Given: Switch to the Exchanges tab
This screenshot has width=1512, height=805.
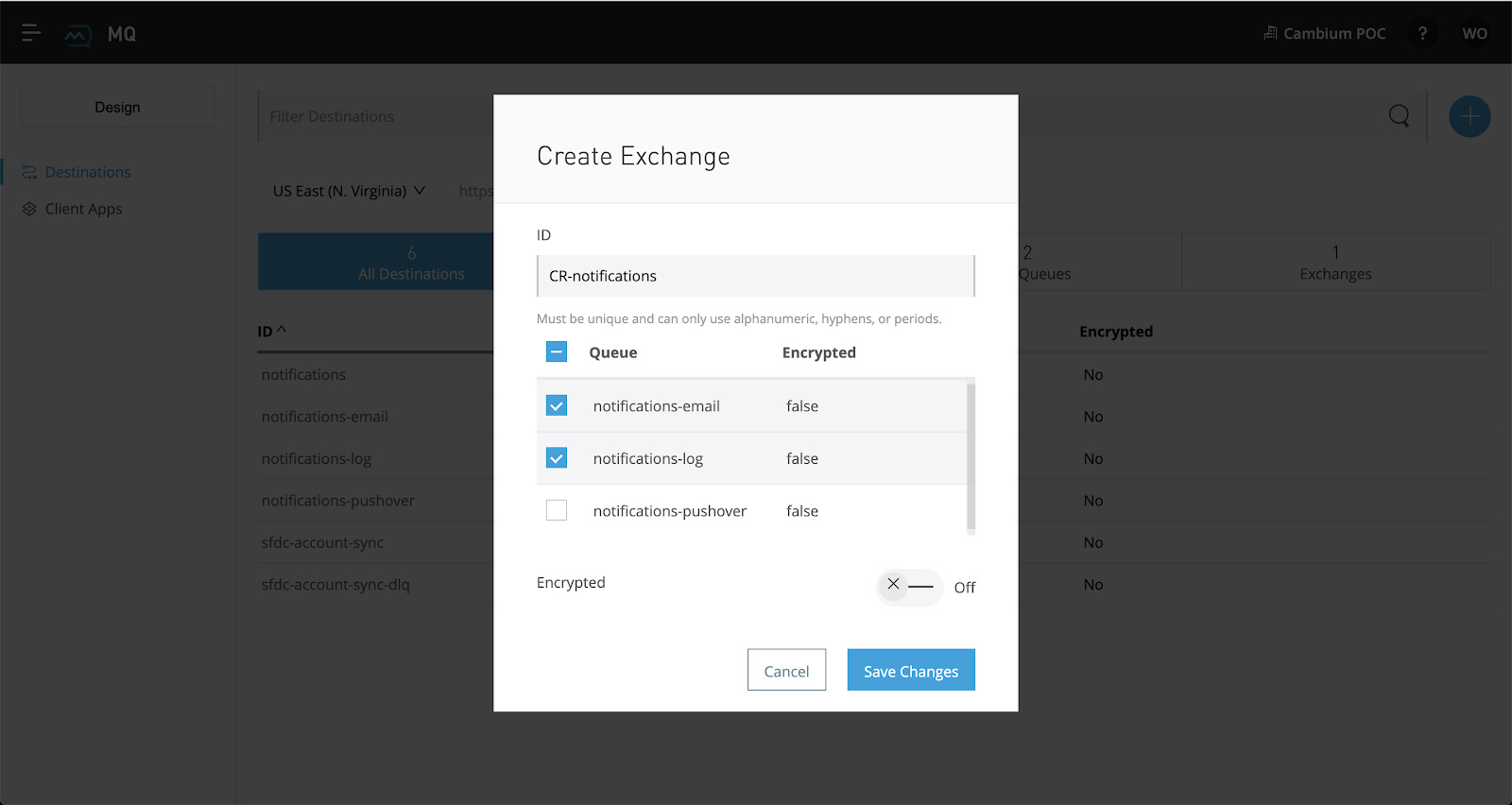Looking at the screenshot, I should (x=1334, y=263).
